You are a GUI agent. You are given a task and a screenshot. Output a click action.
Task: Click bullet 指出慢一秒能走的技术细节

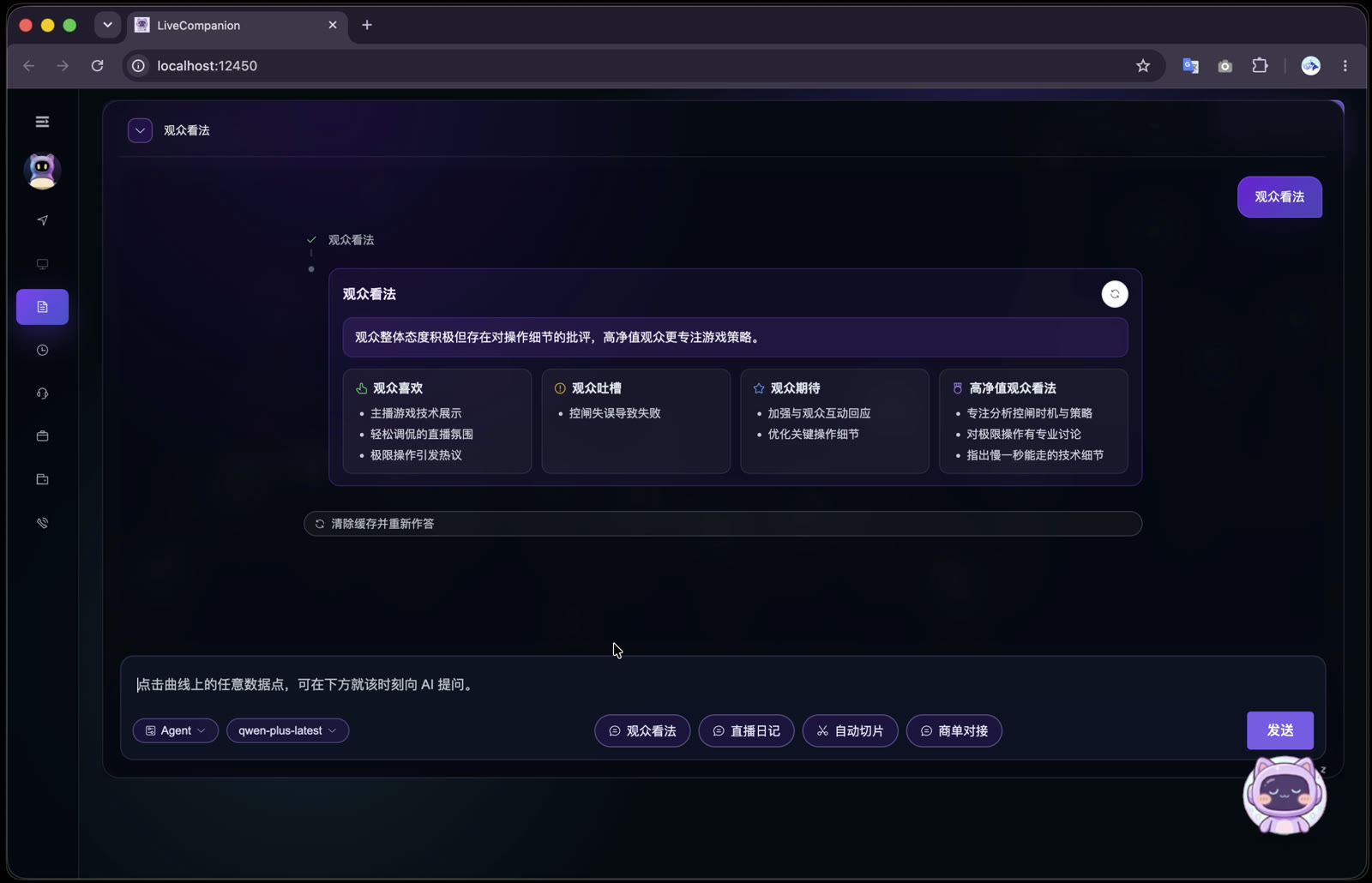pyautogui.click(x=1035, y=455)
